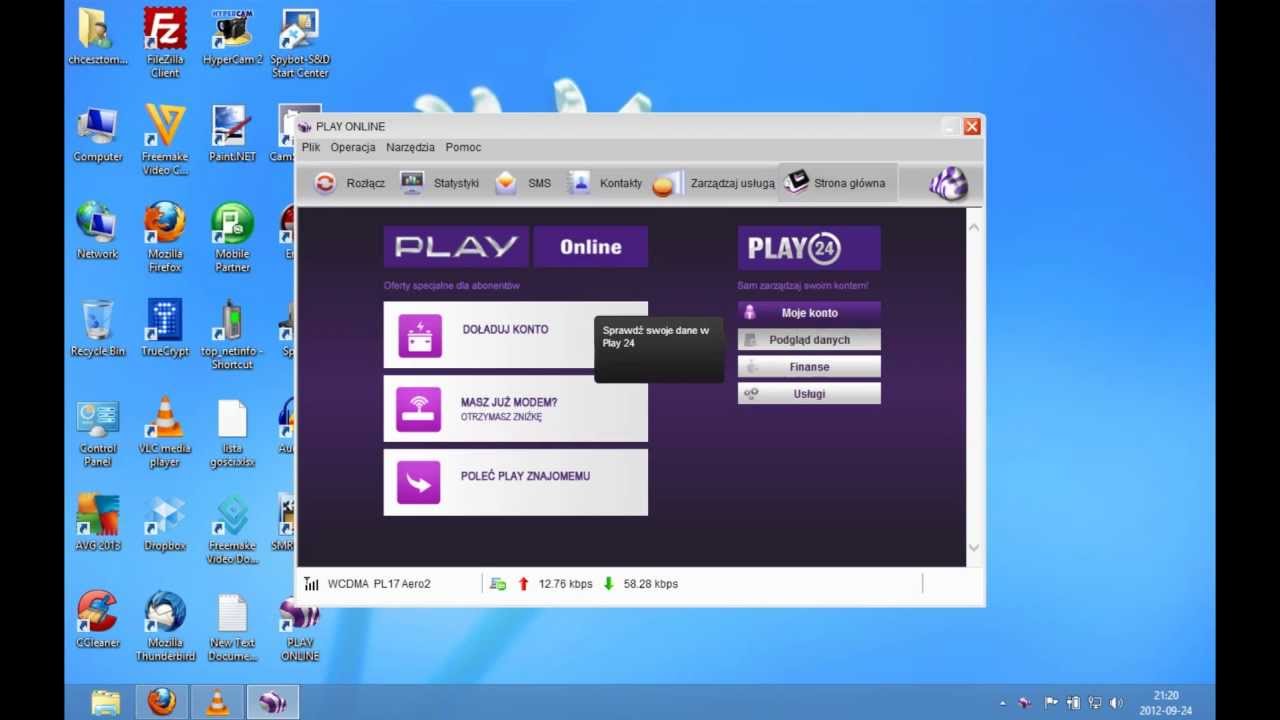Click Zarządzaj usługą in the toolbar
The width and height of the screenshot is (1280, 720).
[x=713, y=183]
